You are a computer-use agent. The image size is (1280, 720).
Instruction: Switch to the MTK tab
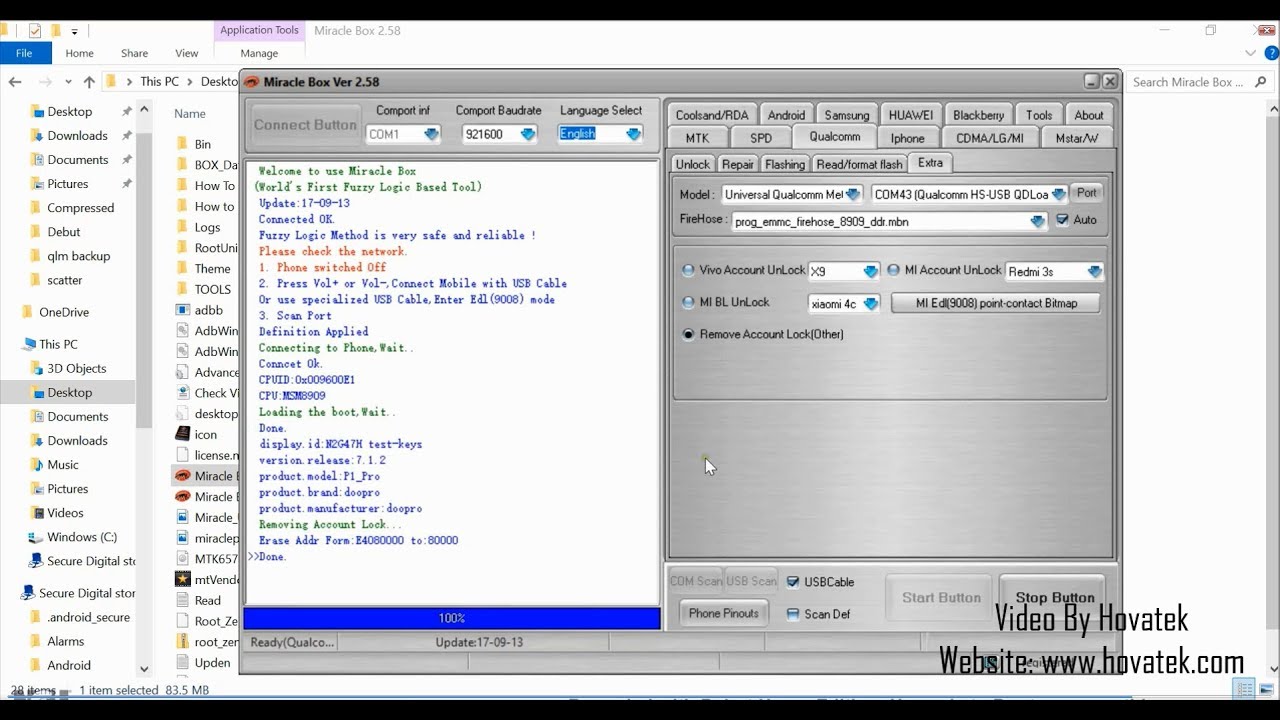[697, 138]
